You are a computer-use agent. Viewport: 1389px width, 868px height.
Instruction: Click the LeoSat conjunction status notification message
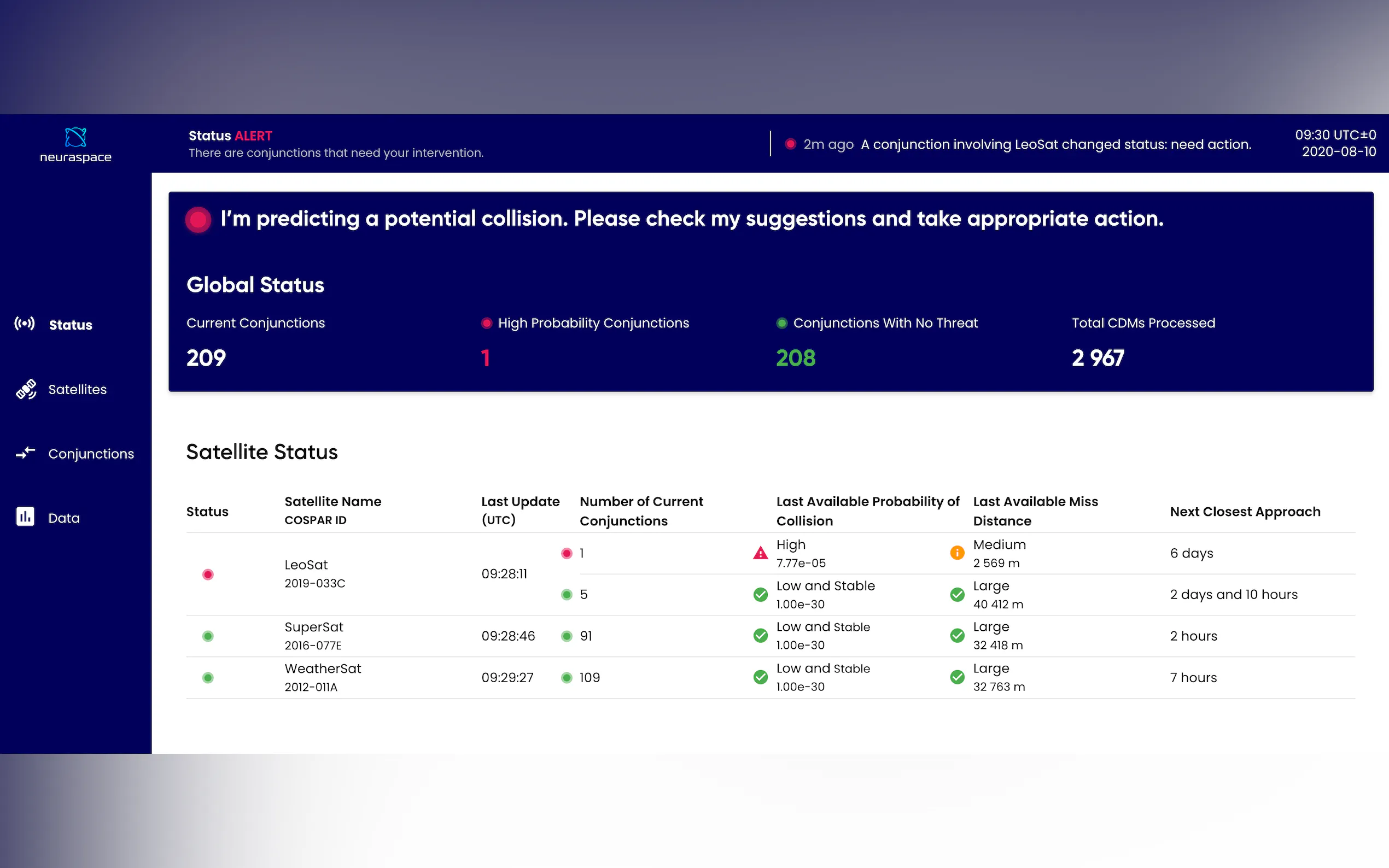pos(1055,144)
